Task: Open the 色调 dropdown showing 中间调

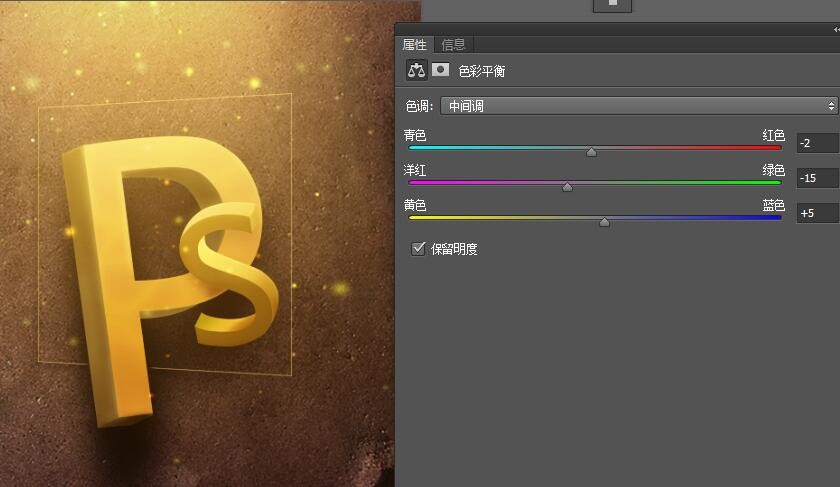Action: point(640,105)
